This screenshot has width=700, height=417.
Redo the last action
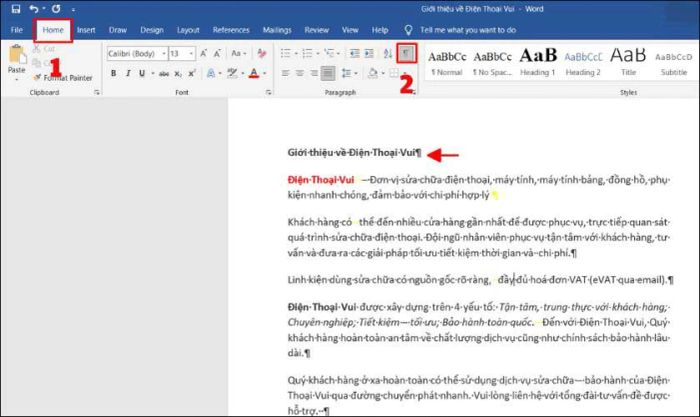coord(56,8)
